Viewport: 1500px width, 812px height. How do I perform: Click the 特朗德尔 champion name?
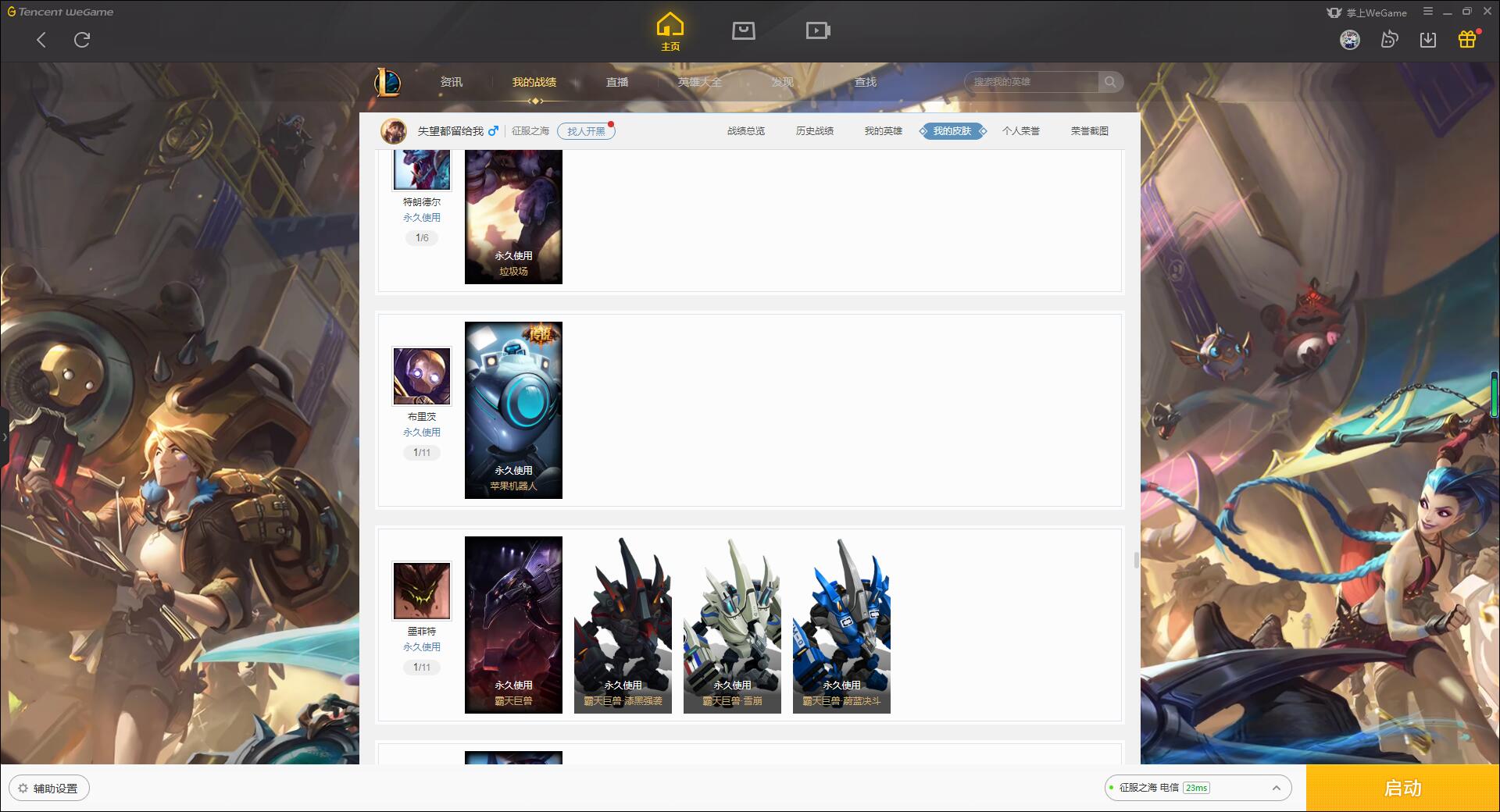tap(422, 202)
